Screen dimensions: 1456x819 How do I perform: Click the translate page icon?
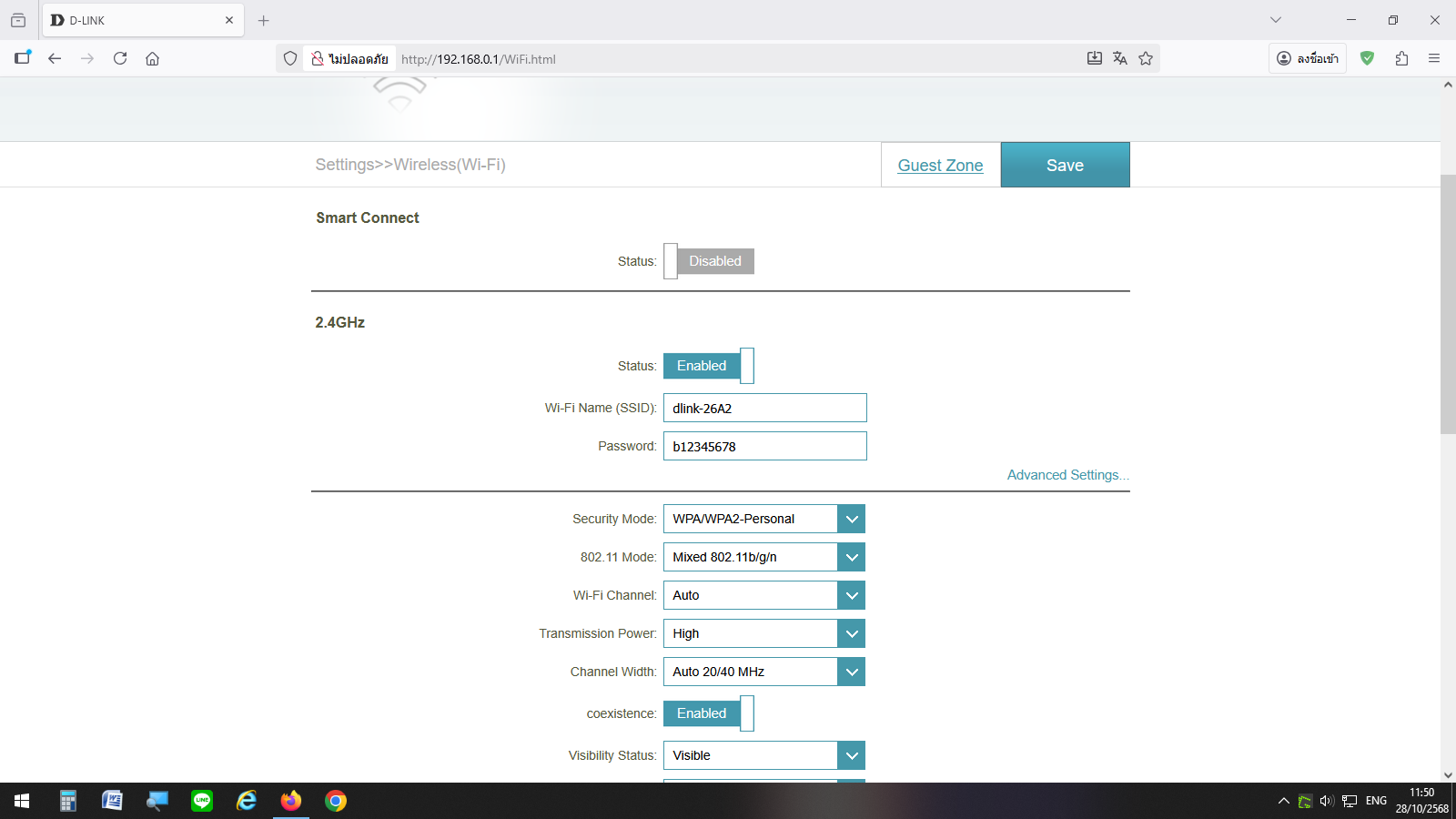[x=1120, y=58]
